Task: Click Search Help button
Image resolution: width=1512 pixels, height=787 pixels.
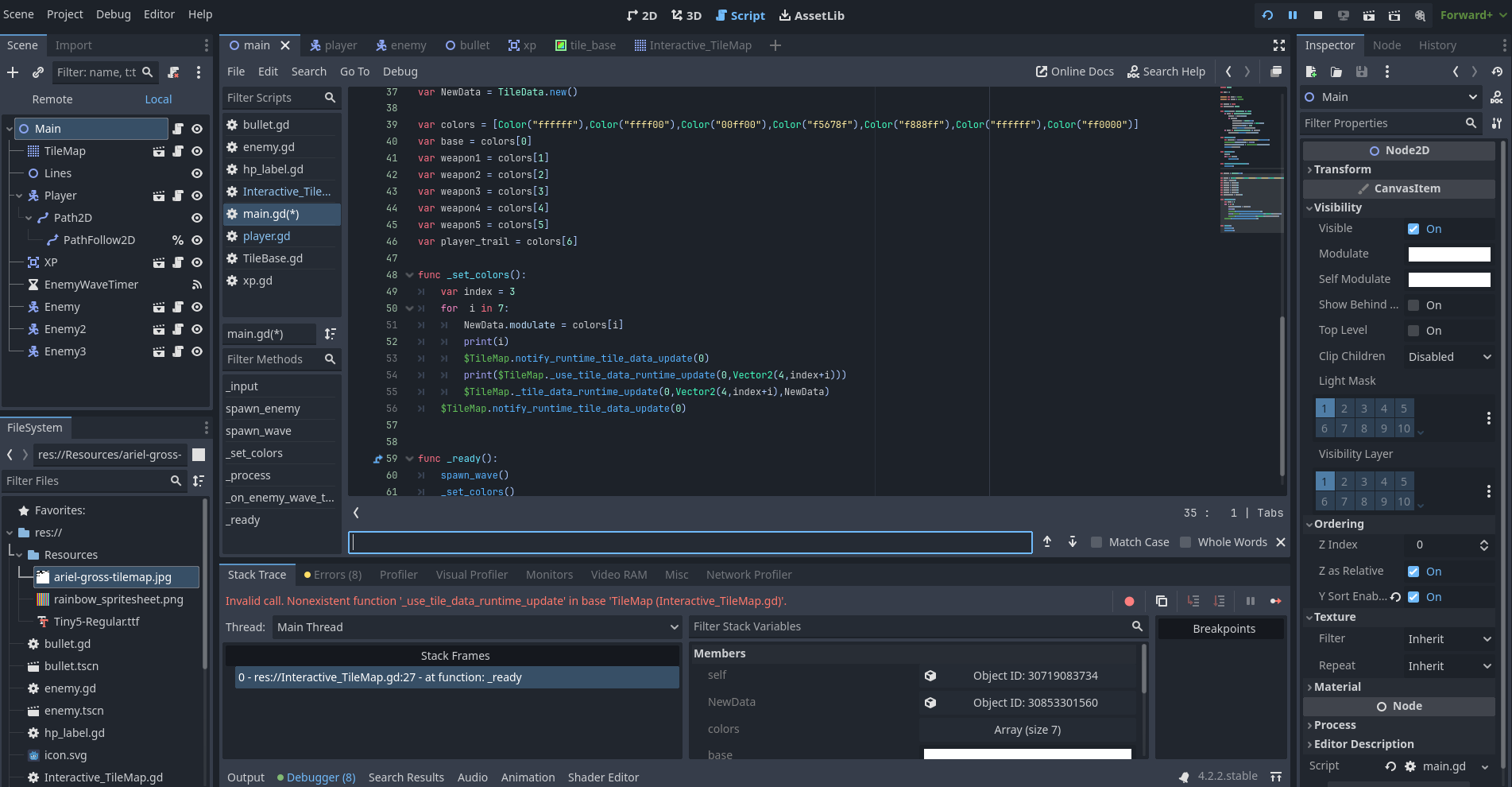Action: tap(1166, 72)
